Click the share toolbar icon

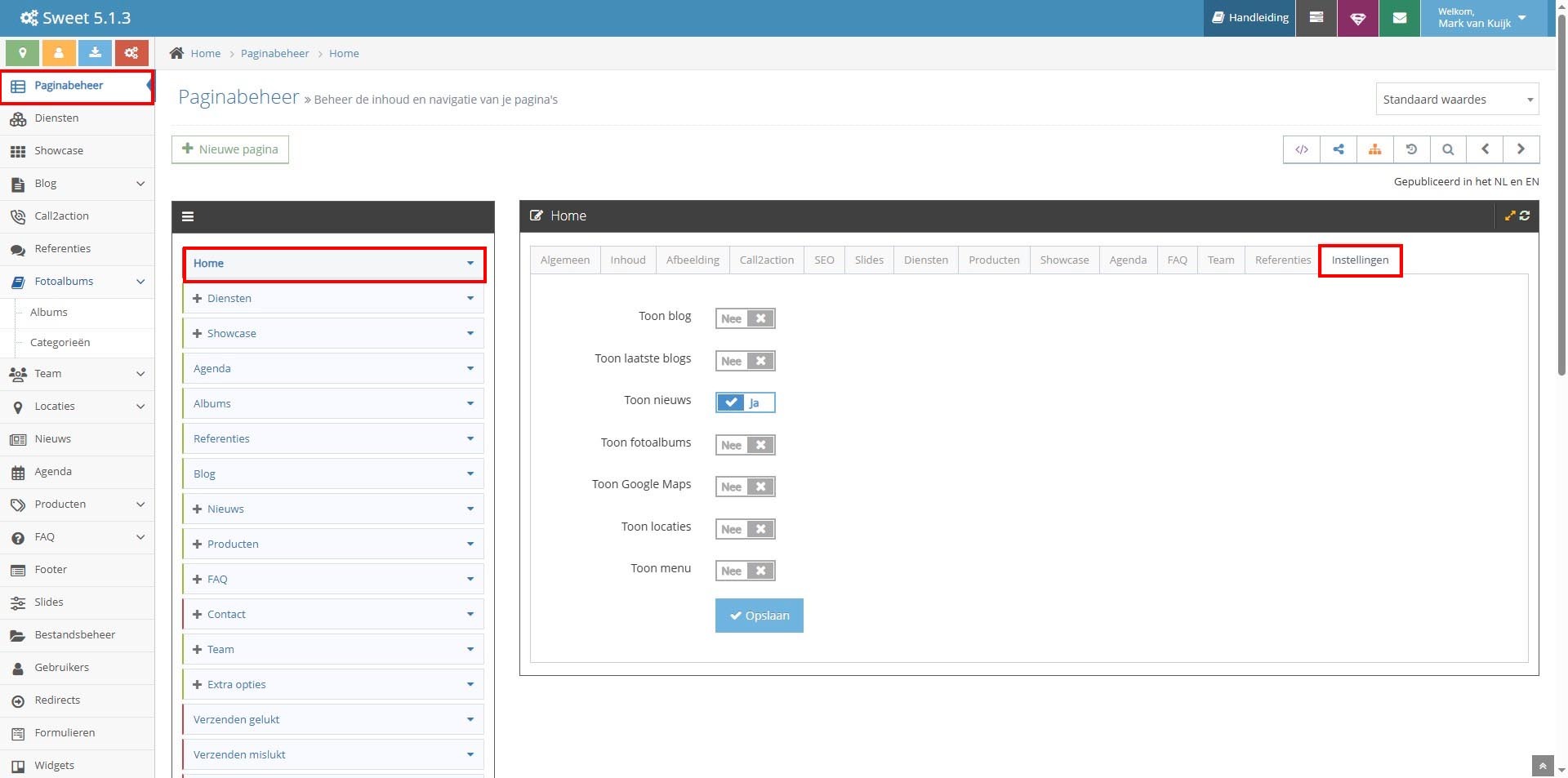point(1339,149)
